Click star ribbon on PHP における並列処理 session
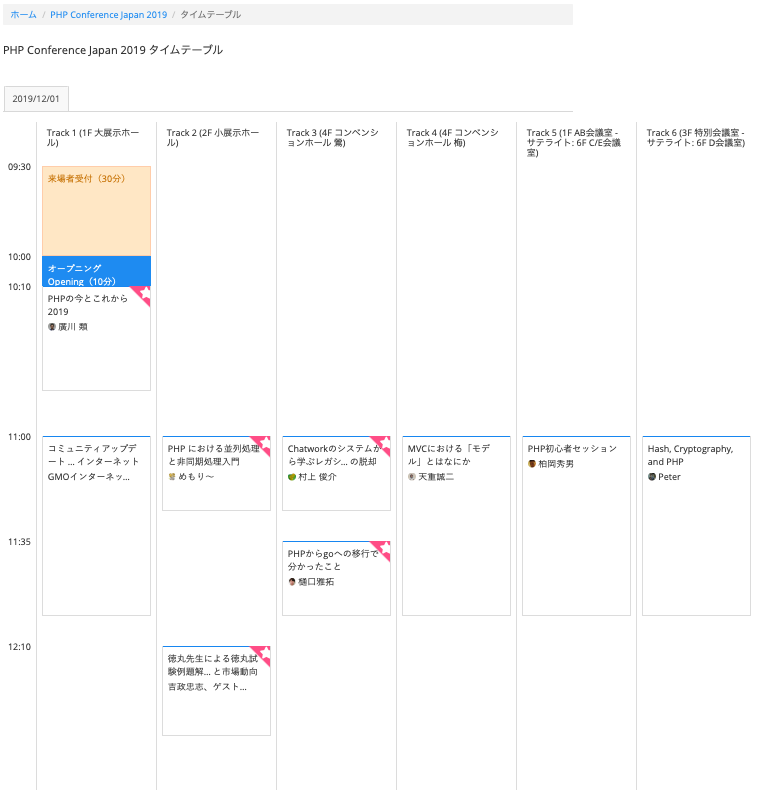The image size is (757, 790). coord(262,445)
